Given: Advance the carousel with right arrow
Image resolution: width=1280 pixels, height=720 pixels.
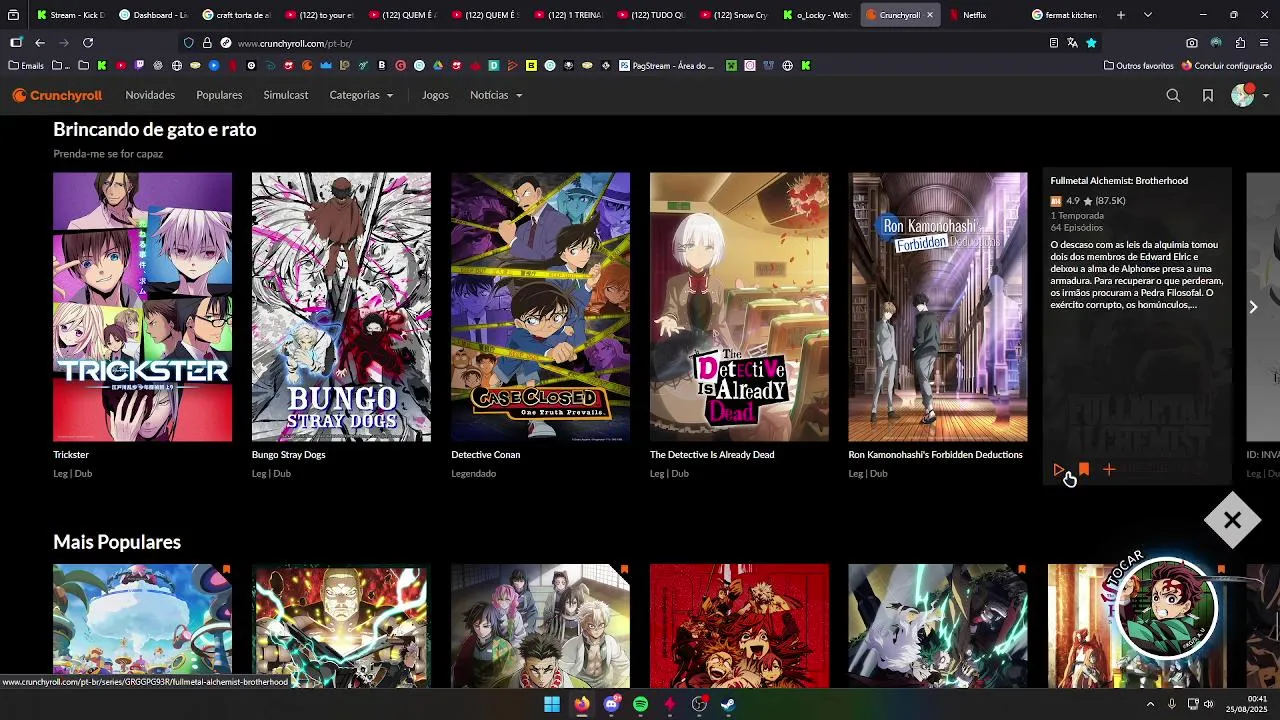Looking at the screenshot, I should tap(1253, 307).
